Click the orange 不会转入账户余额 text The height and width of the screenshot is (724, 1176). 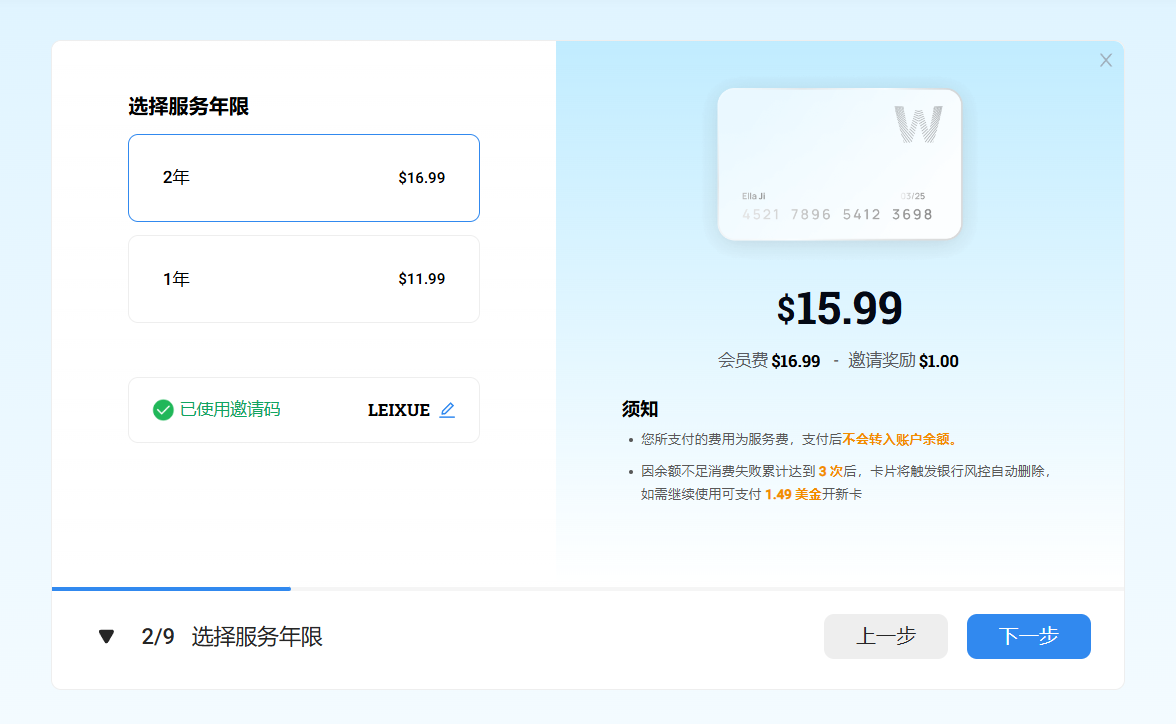coord(899,439)
